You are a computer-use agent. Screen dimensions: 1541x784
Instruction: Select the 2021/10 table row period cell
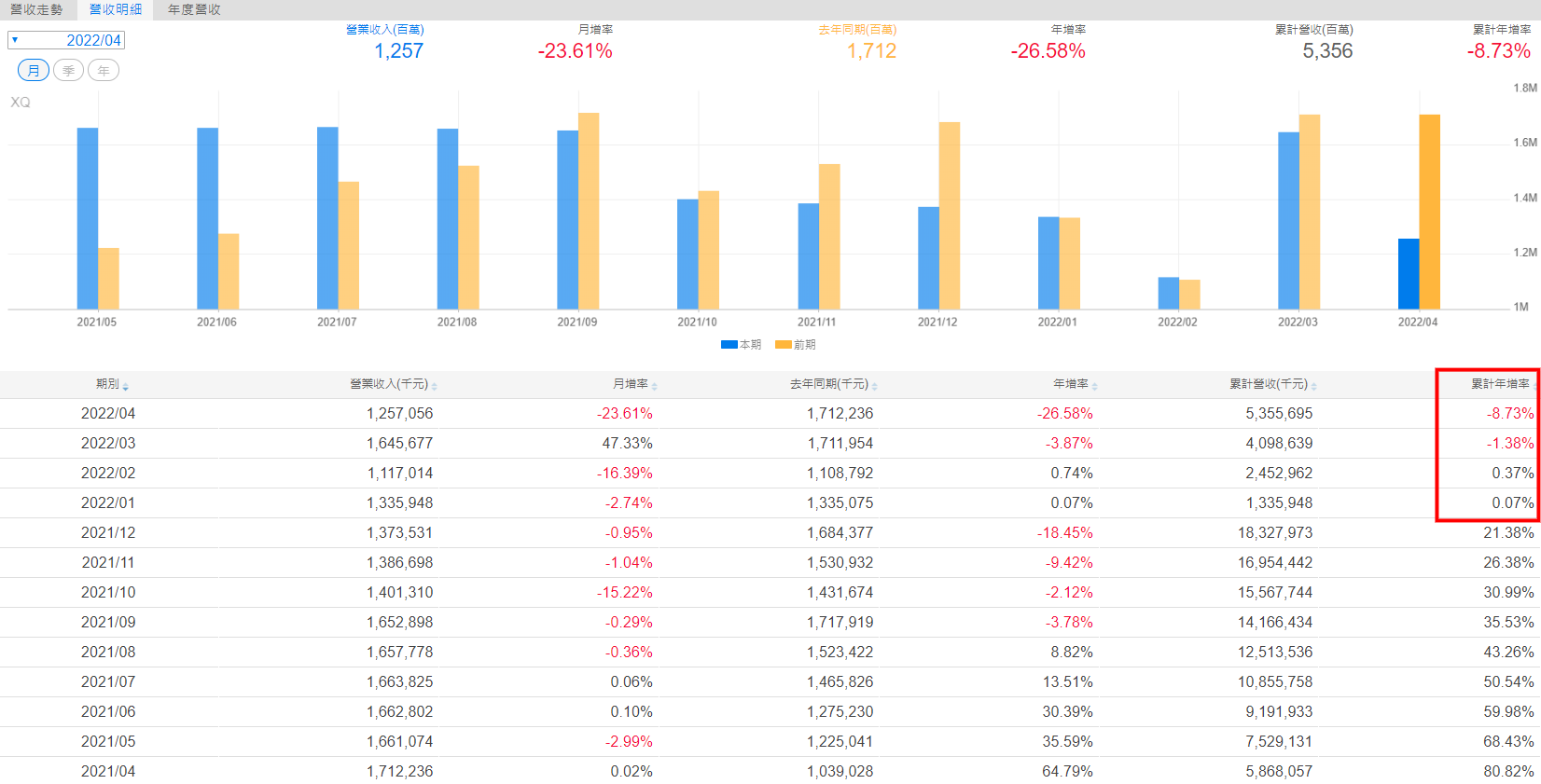click(108, 592)
